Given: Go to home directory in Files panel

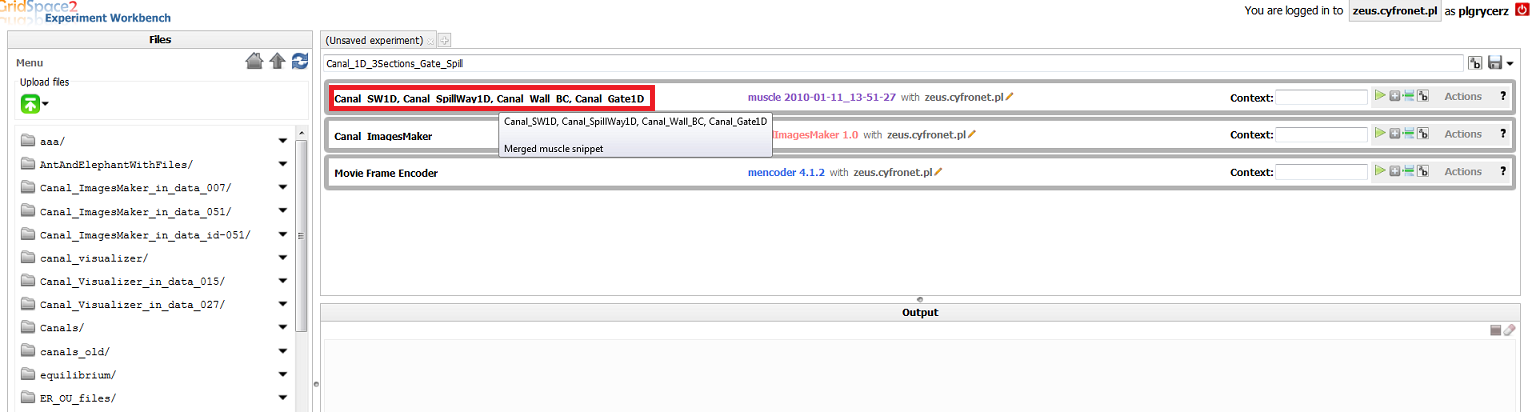Looking at the screenshot, I should [254, 62].
